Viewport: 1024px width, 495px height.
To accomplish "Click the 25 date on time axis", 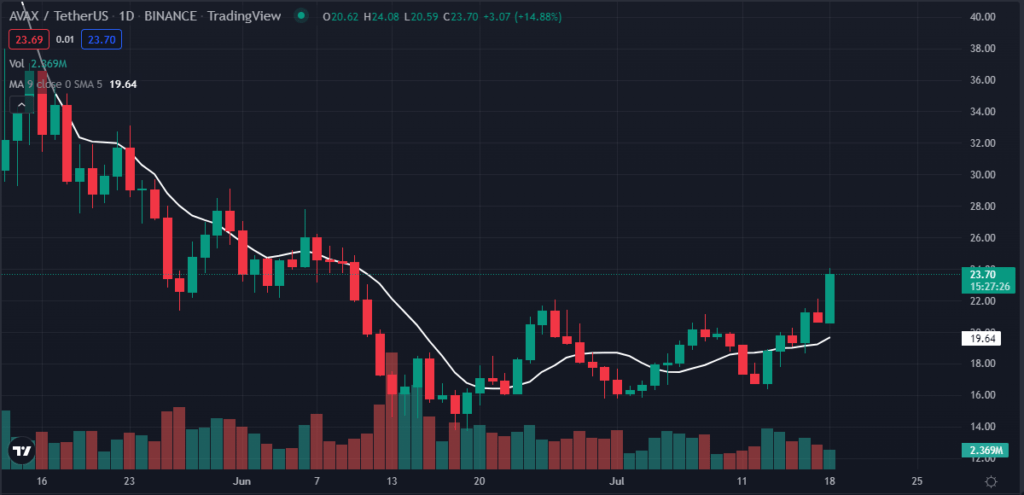I will coord(917,481).
